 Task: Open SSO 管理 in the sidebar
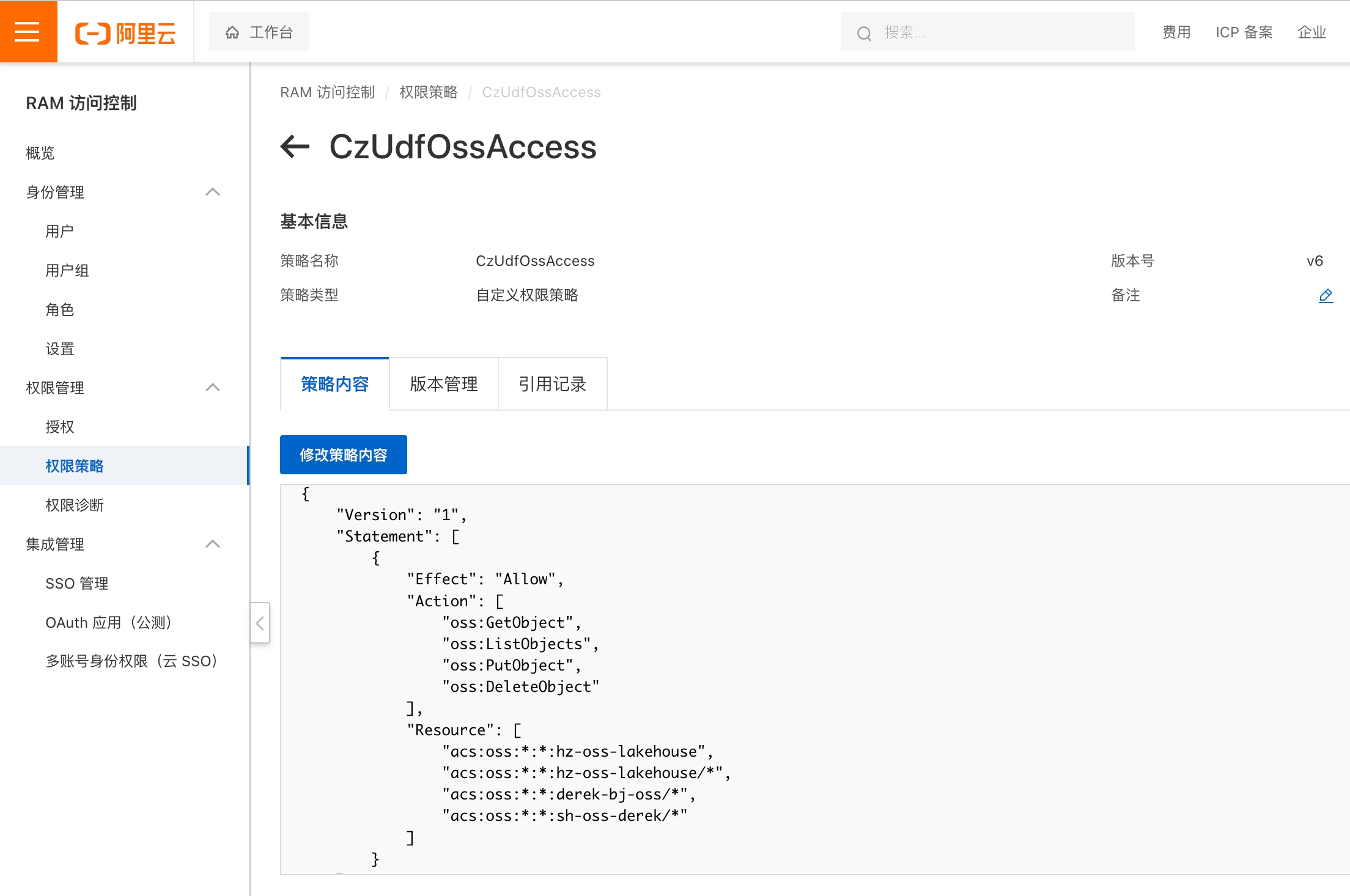click(76, 583)
